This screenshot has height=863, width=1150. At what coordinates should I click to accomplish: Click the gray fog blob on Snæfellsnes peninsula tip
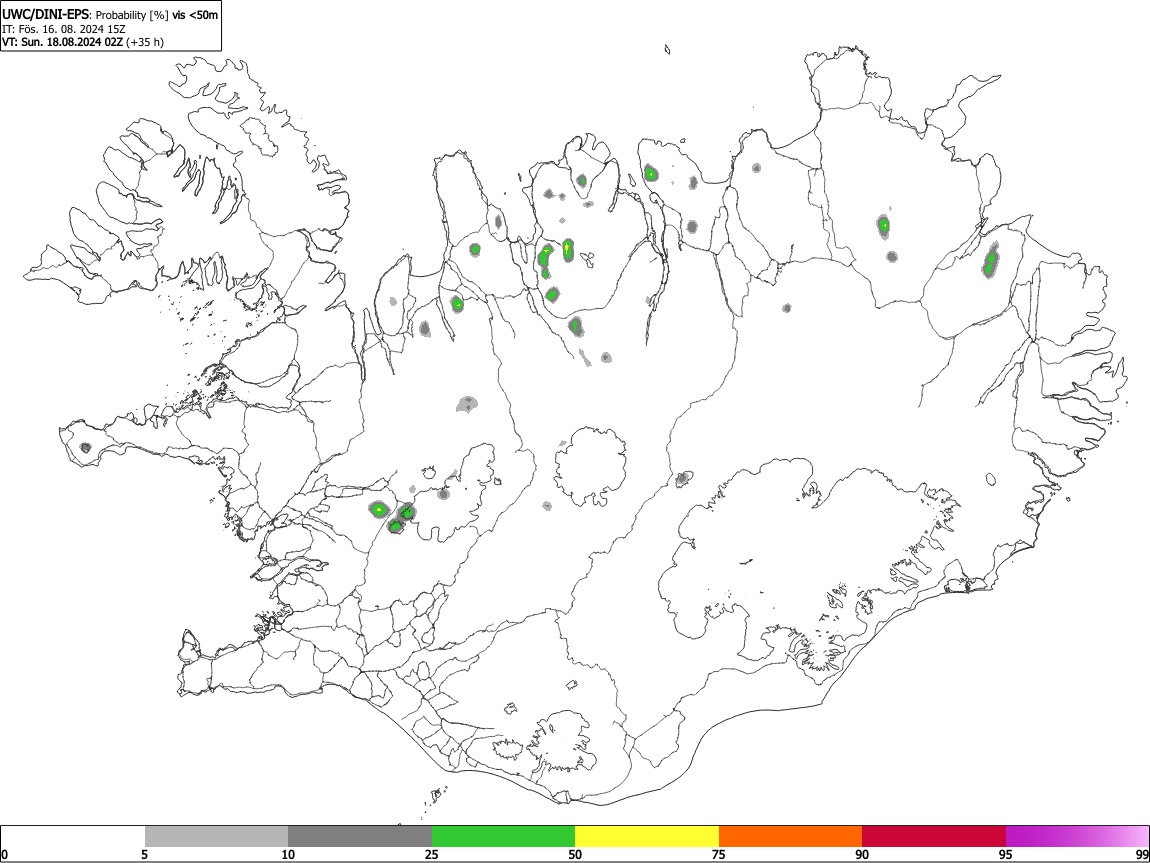[86, 447]
